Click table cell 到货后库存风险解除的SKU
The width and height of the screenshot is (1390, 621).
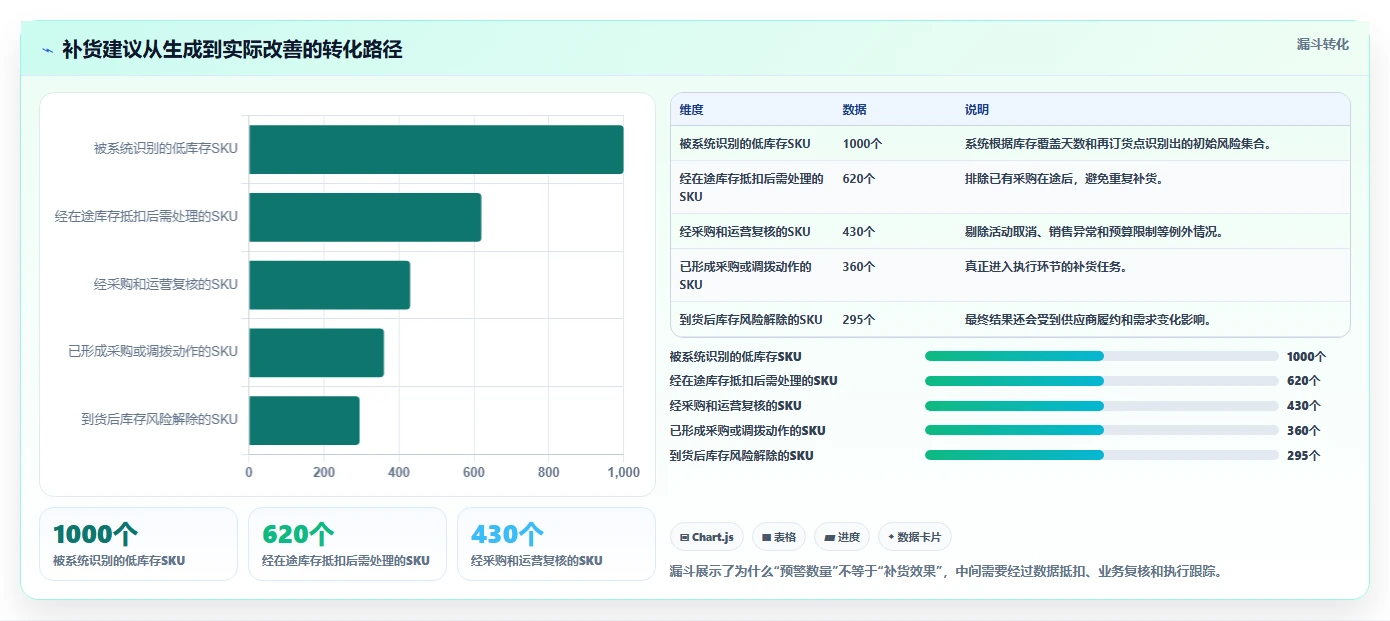(x=750, y=320)
